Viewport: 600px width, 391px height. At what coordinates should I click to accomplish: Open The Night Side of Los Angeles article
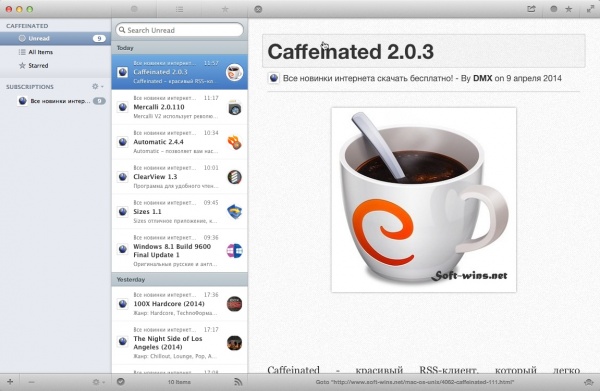(179, 343)
